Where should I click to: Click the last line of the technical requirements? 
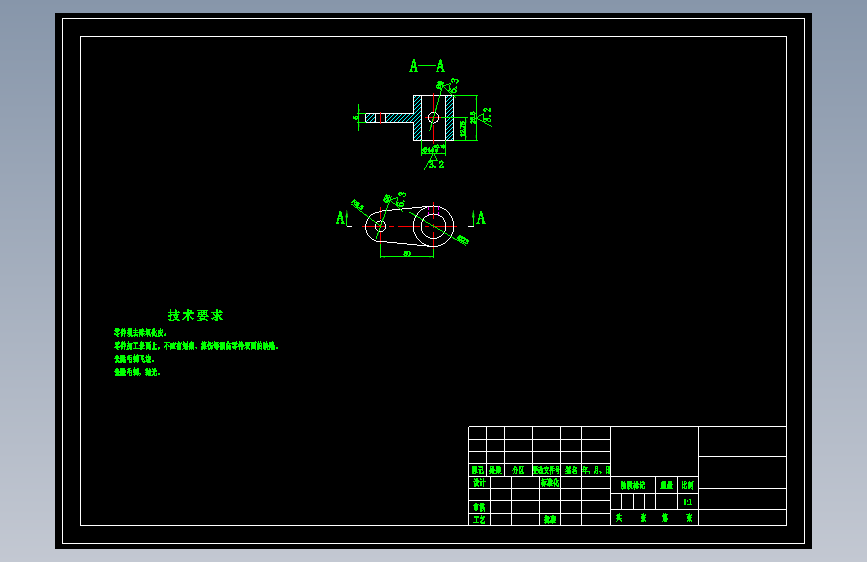[x=137, y=373]
